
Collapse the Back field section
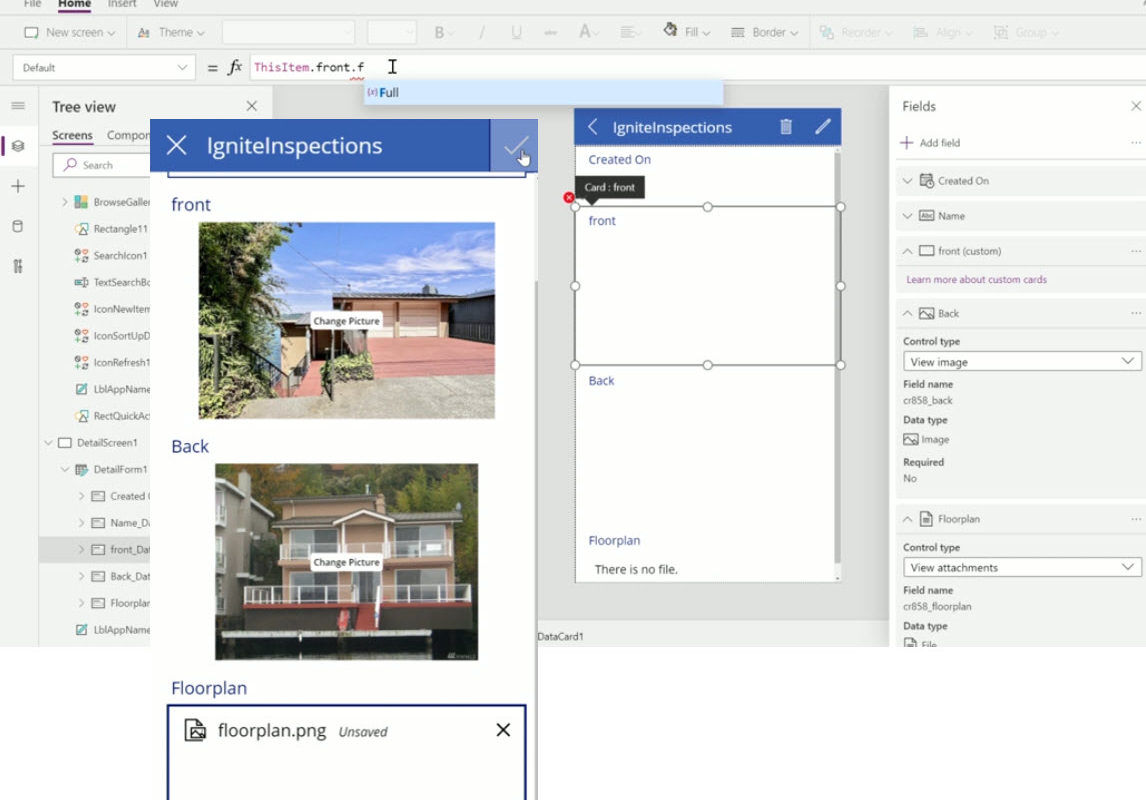pyautogui.click(x=907, y=313)
